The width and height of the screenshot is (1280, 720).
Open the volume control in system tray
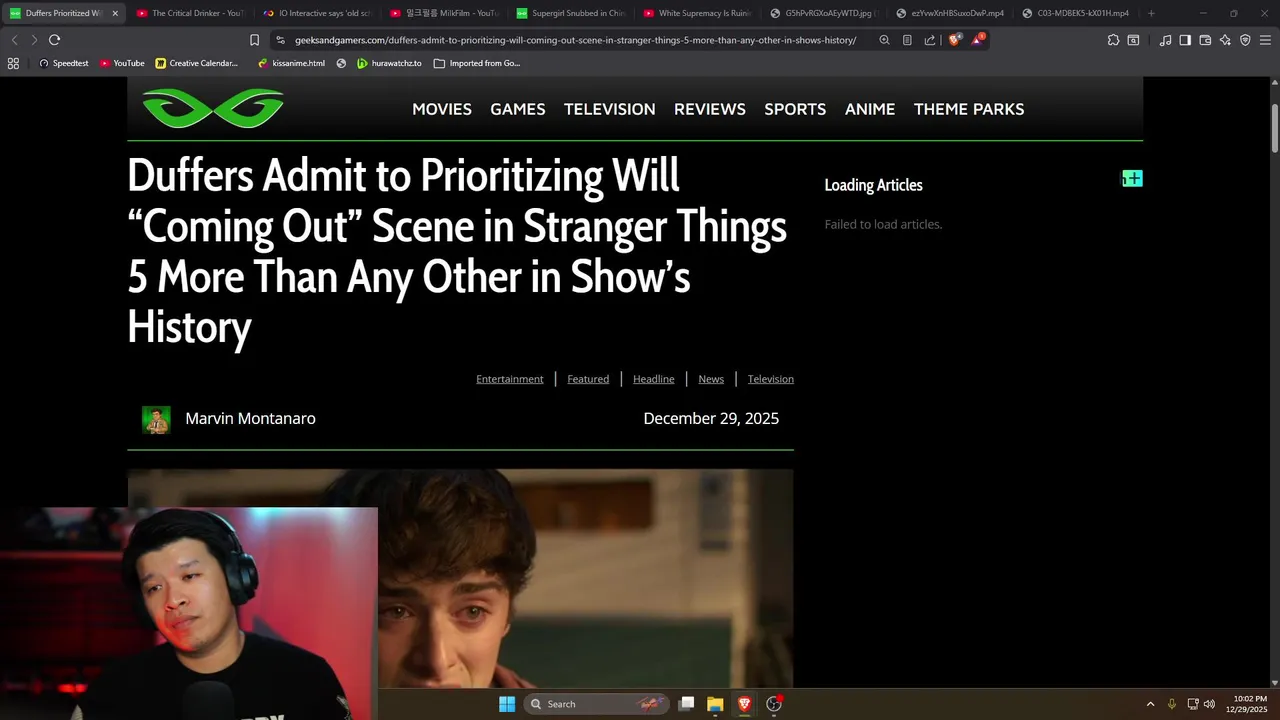click(x=1209, y=704)
